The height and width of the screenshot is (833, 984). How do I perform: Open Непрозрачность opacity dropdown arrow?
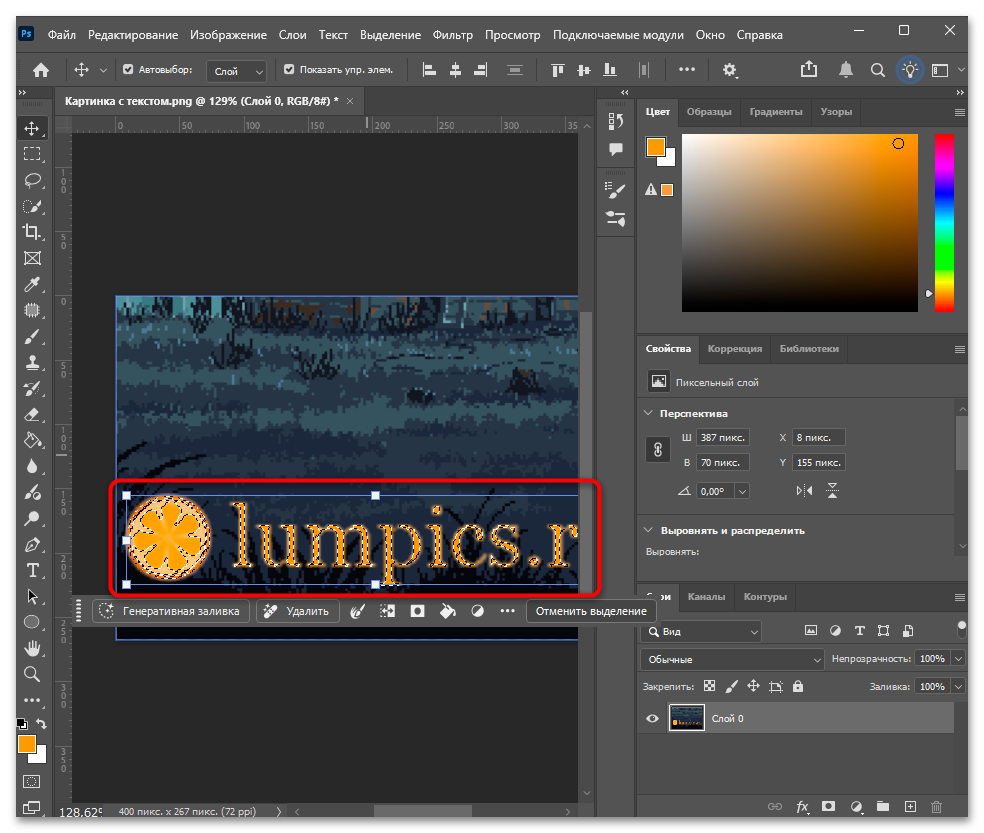click(x=958, y=658)
